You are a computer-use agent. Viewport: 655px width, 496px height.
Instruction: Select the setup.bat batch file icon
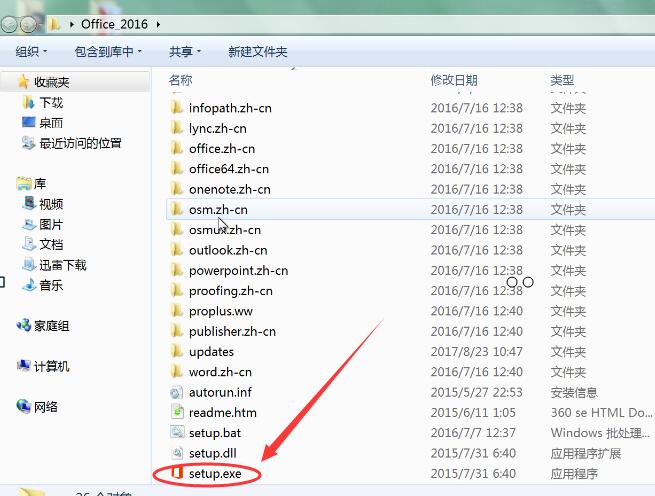(x=176, y=433)
